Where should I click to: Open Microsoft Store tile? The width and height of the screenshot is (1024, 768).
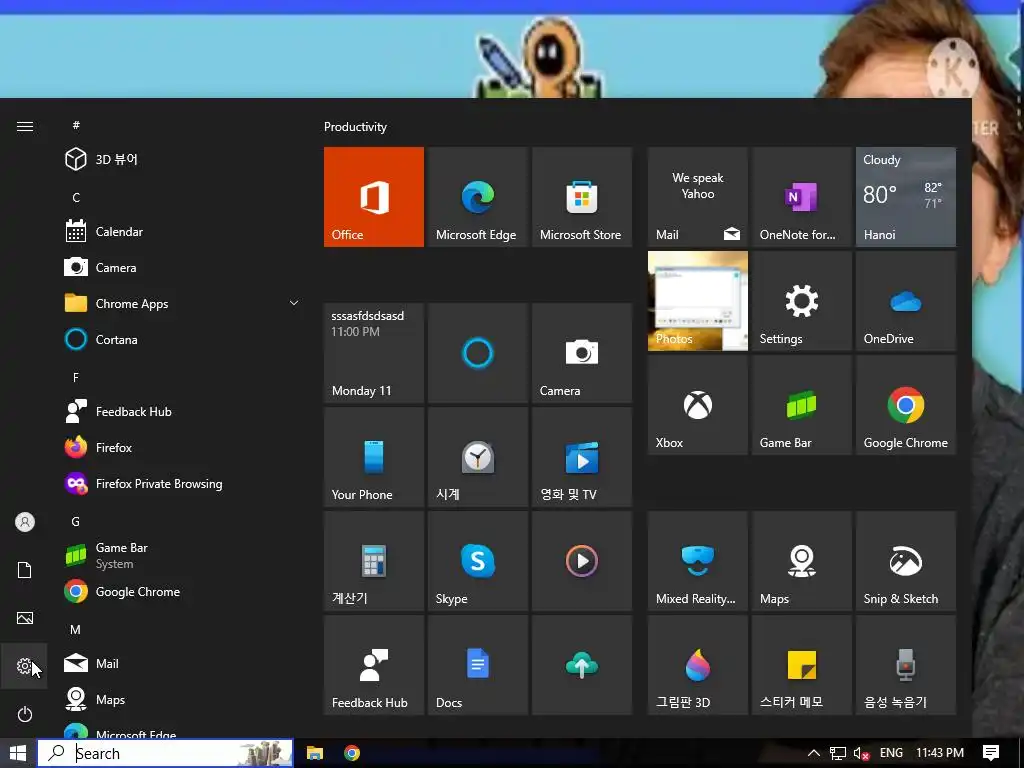(x=581, y=197)
